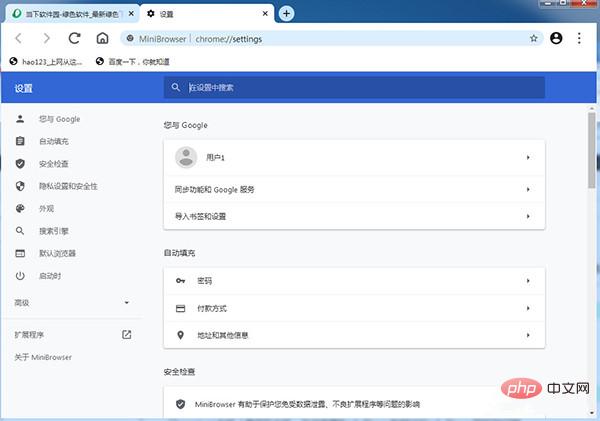Click the shield check icon beside 安全检查
Viewport: 600px width, 421px height.
(x=20, y=164)
